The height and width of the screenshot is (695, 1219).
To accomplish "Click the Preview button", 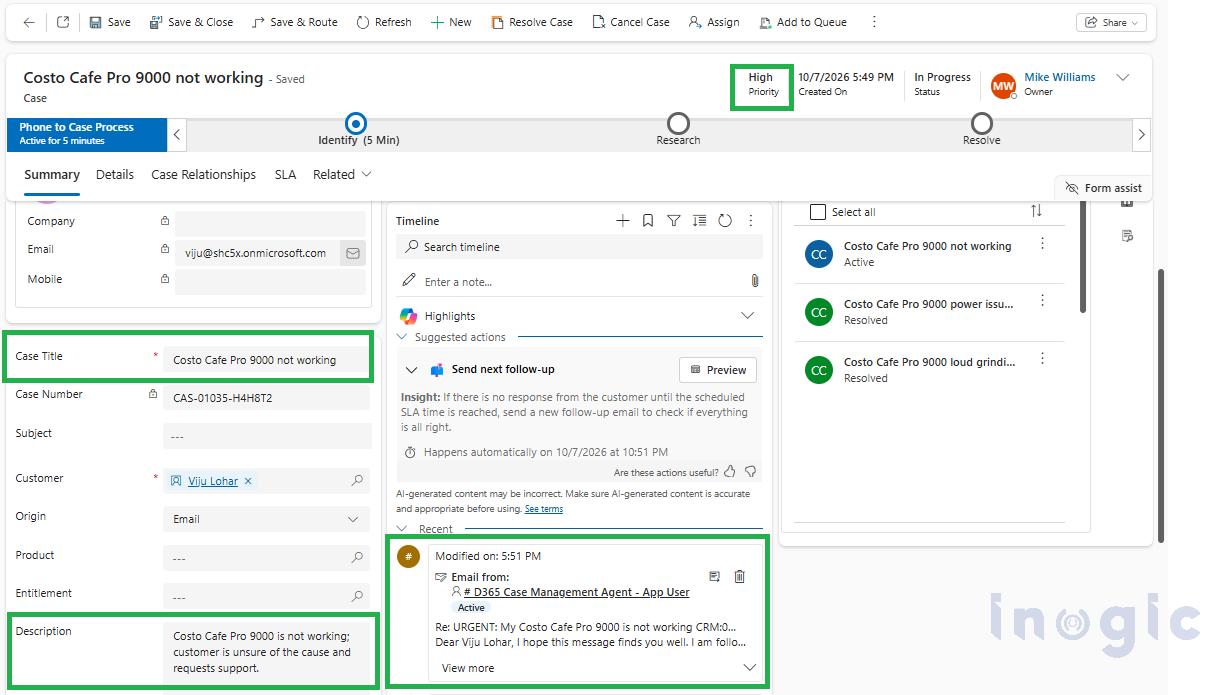I will click(718, 370).
